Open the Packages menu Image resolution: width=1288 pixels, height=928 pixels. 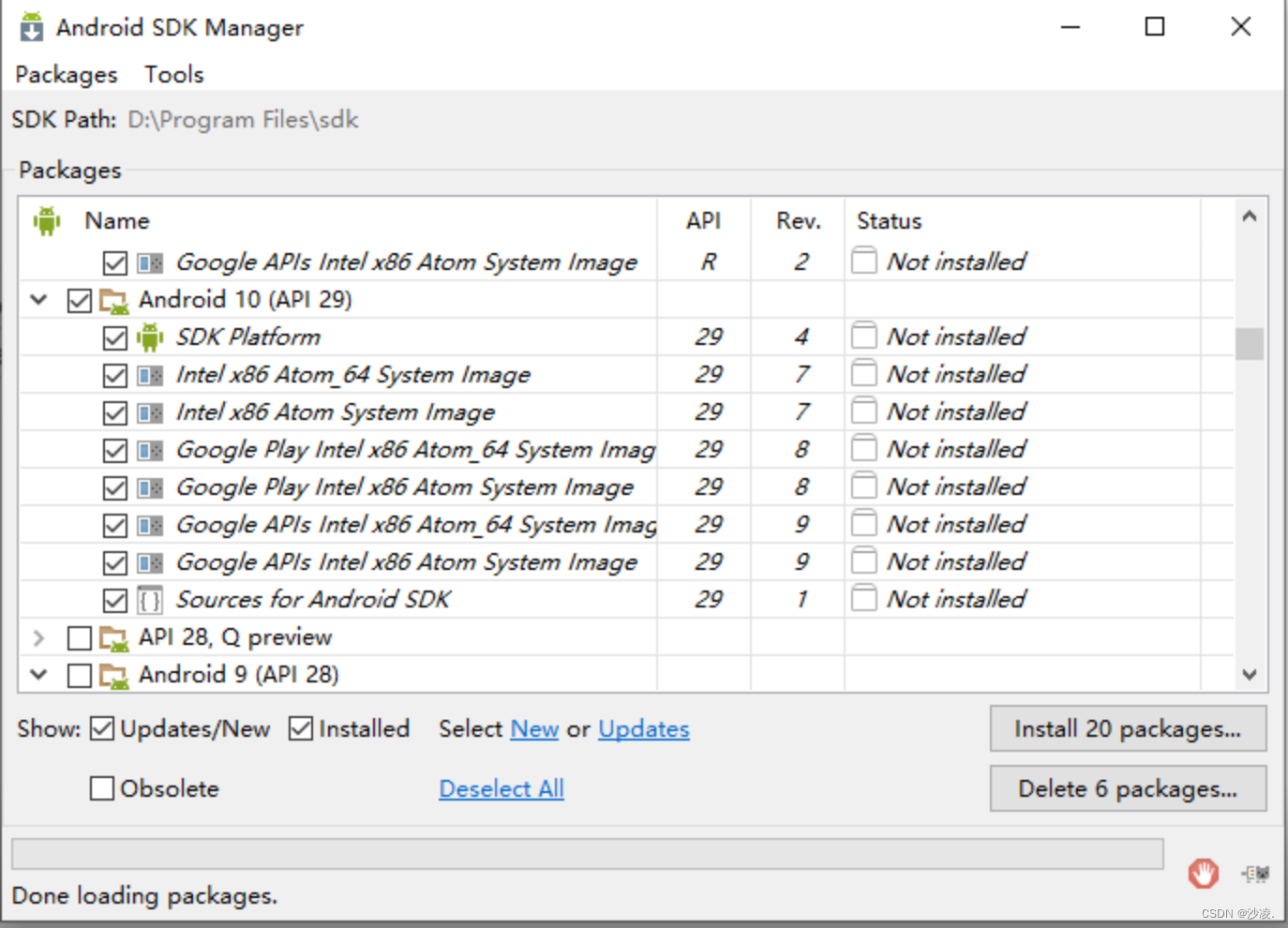tap(67, 74)
